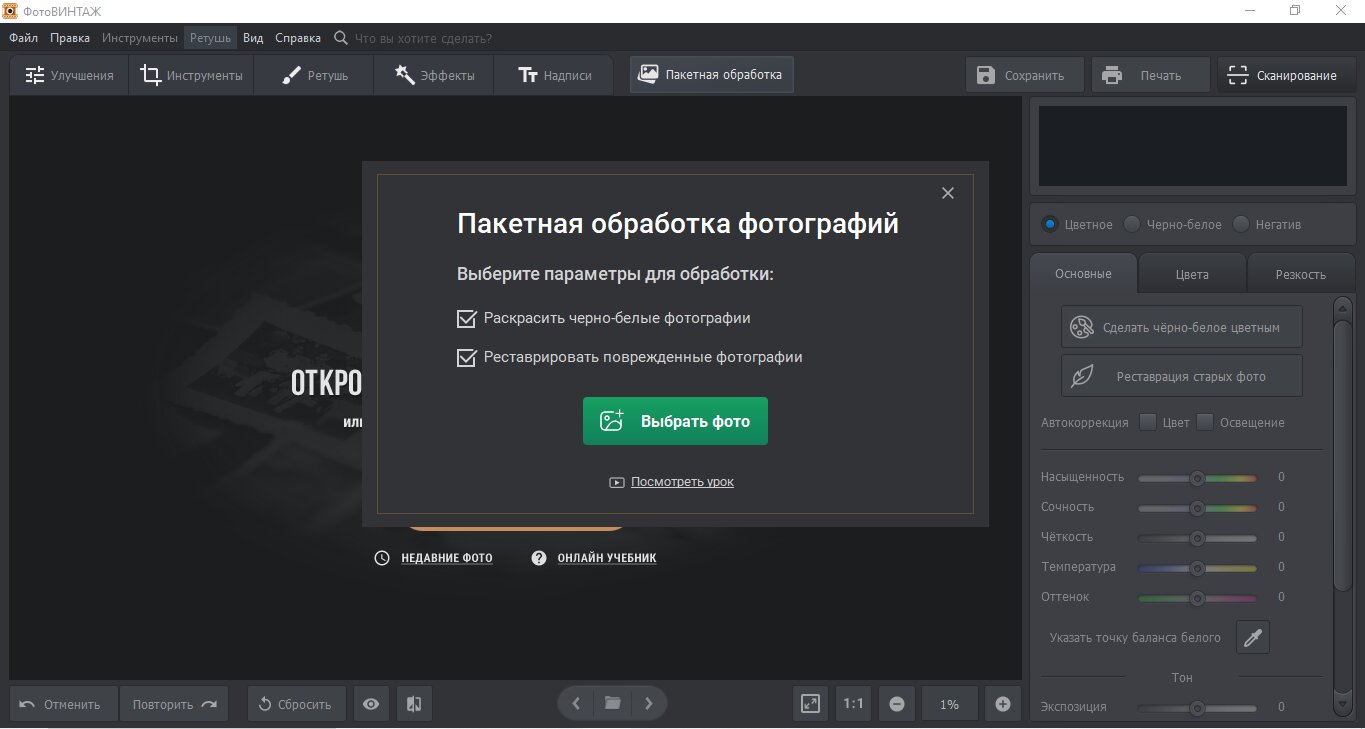Click the Пакетная обработка button

(711, 74)
